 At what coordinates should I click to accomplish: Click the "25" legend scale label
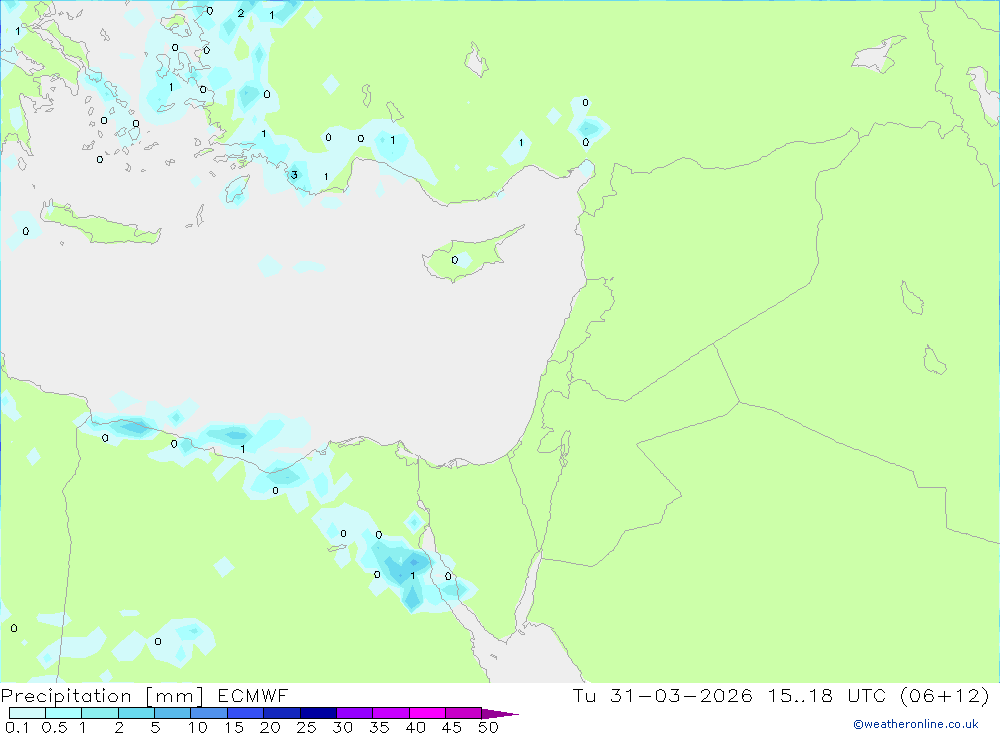point(306,727)
